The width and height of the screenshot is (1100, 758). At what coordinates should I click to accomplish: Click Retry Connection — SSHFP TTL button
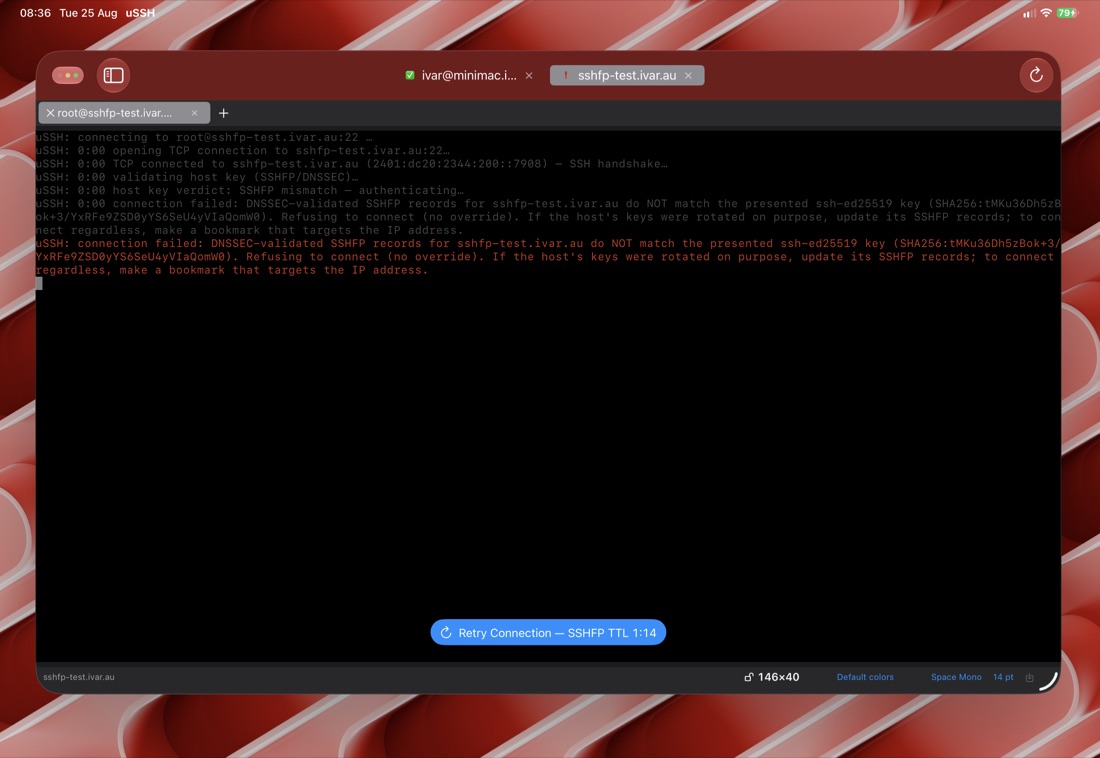(548, 632)
